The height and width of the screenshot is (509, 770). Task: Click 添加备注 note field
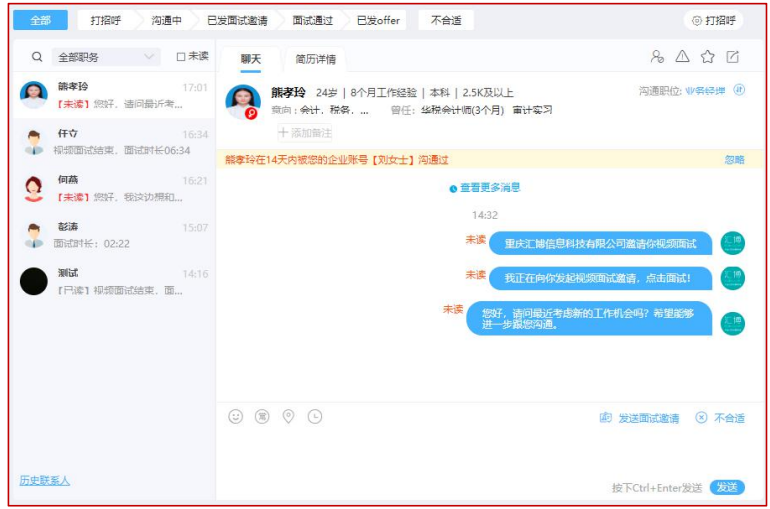coord(305,133)
